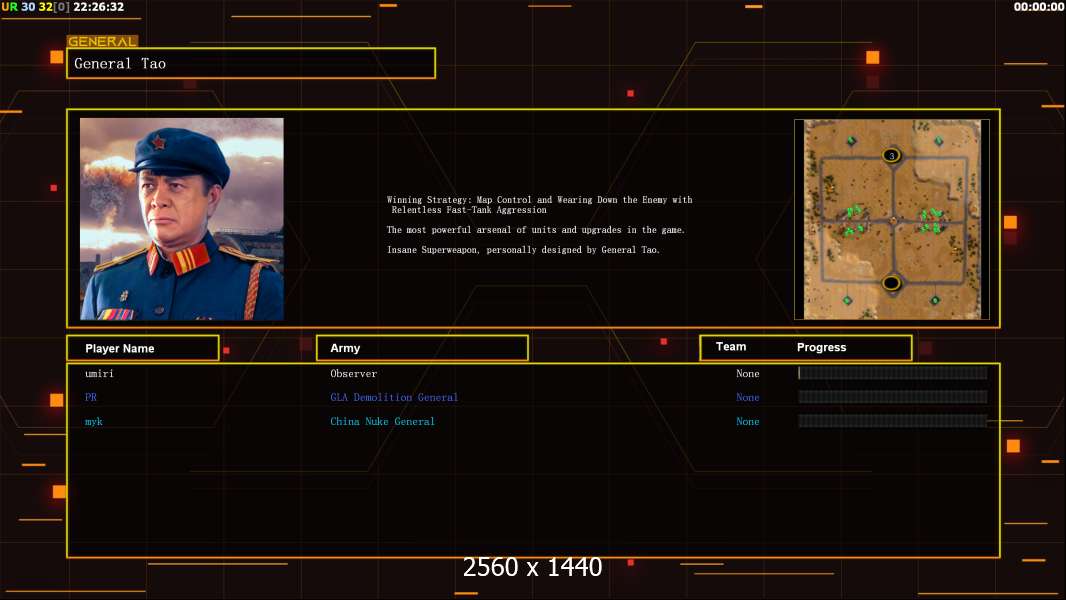
Task: Click the GENERAL label tag
Action: coord(102,41)
